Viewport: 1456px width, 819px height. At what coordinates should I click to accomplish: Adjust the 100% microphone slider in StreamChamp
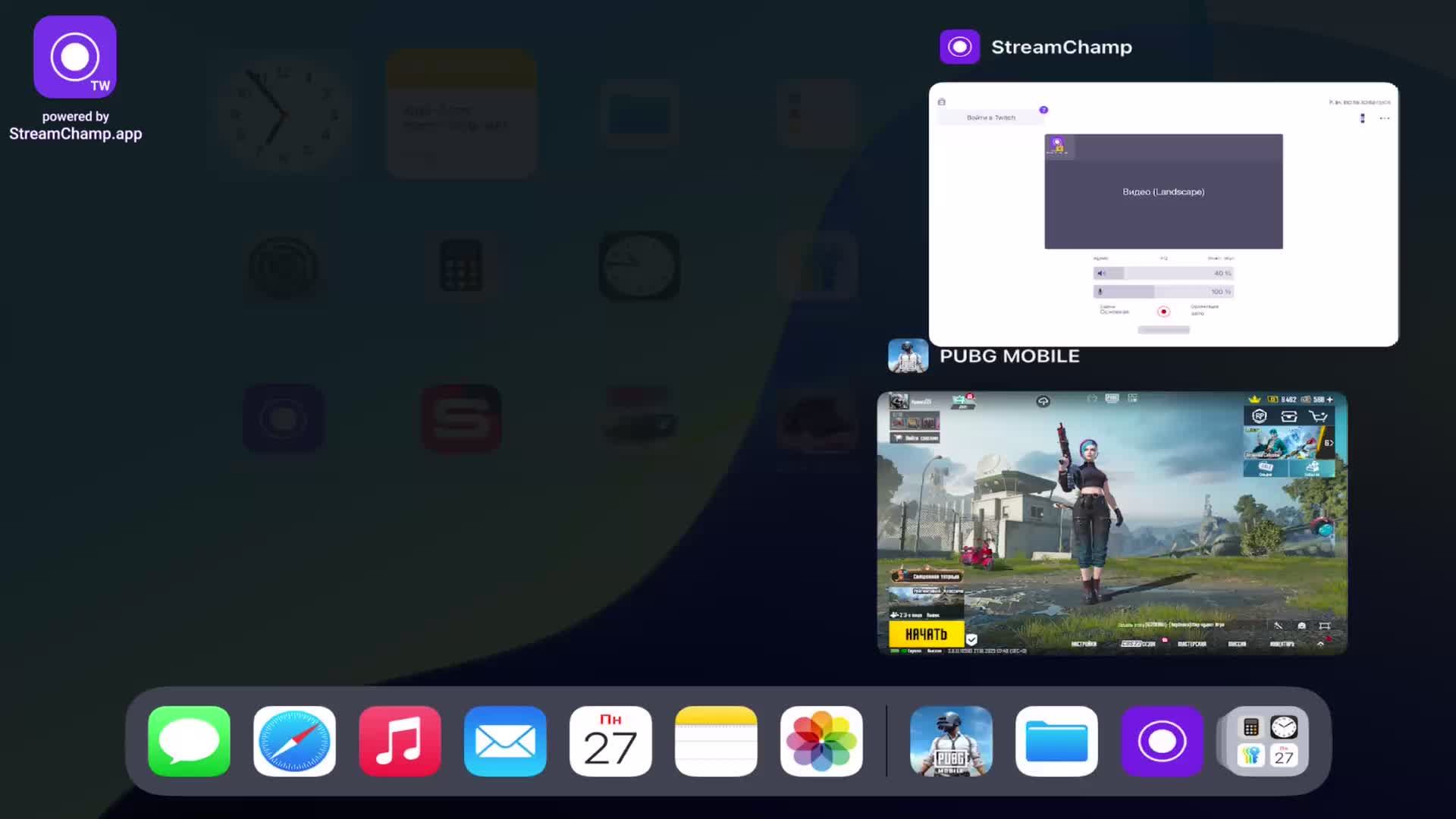pos(1163,291)
